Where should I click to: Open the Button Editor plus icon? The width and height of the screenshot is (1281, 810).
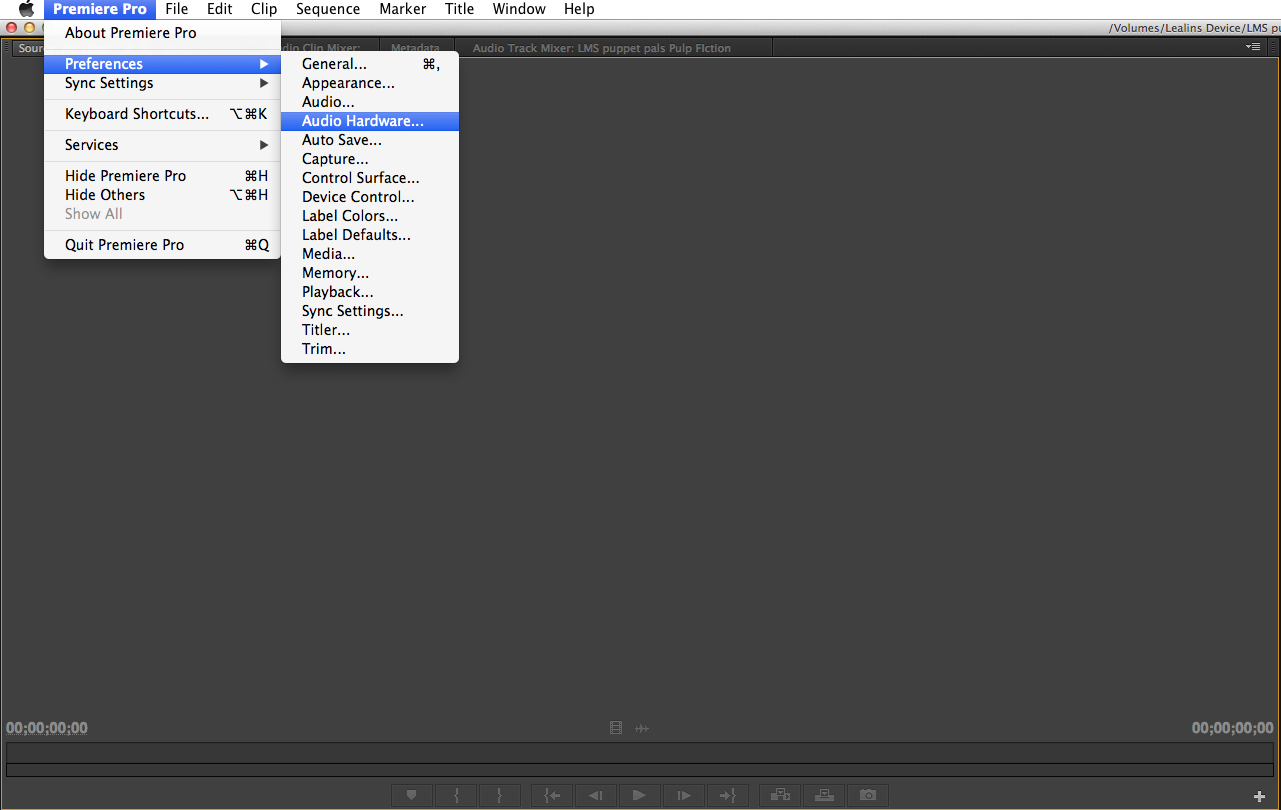coord(1259,796)
